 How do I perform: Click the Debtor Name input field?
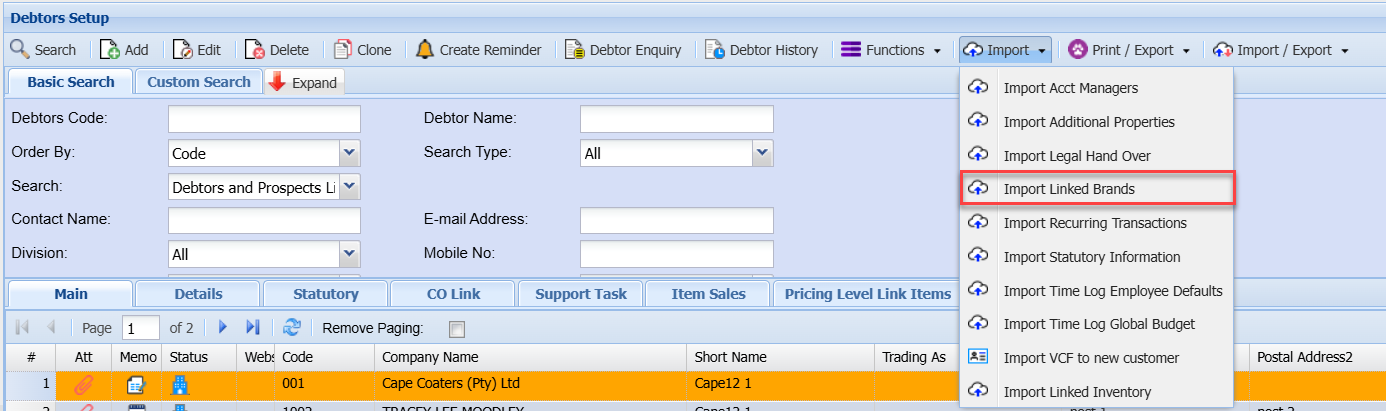[676, 119]
